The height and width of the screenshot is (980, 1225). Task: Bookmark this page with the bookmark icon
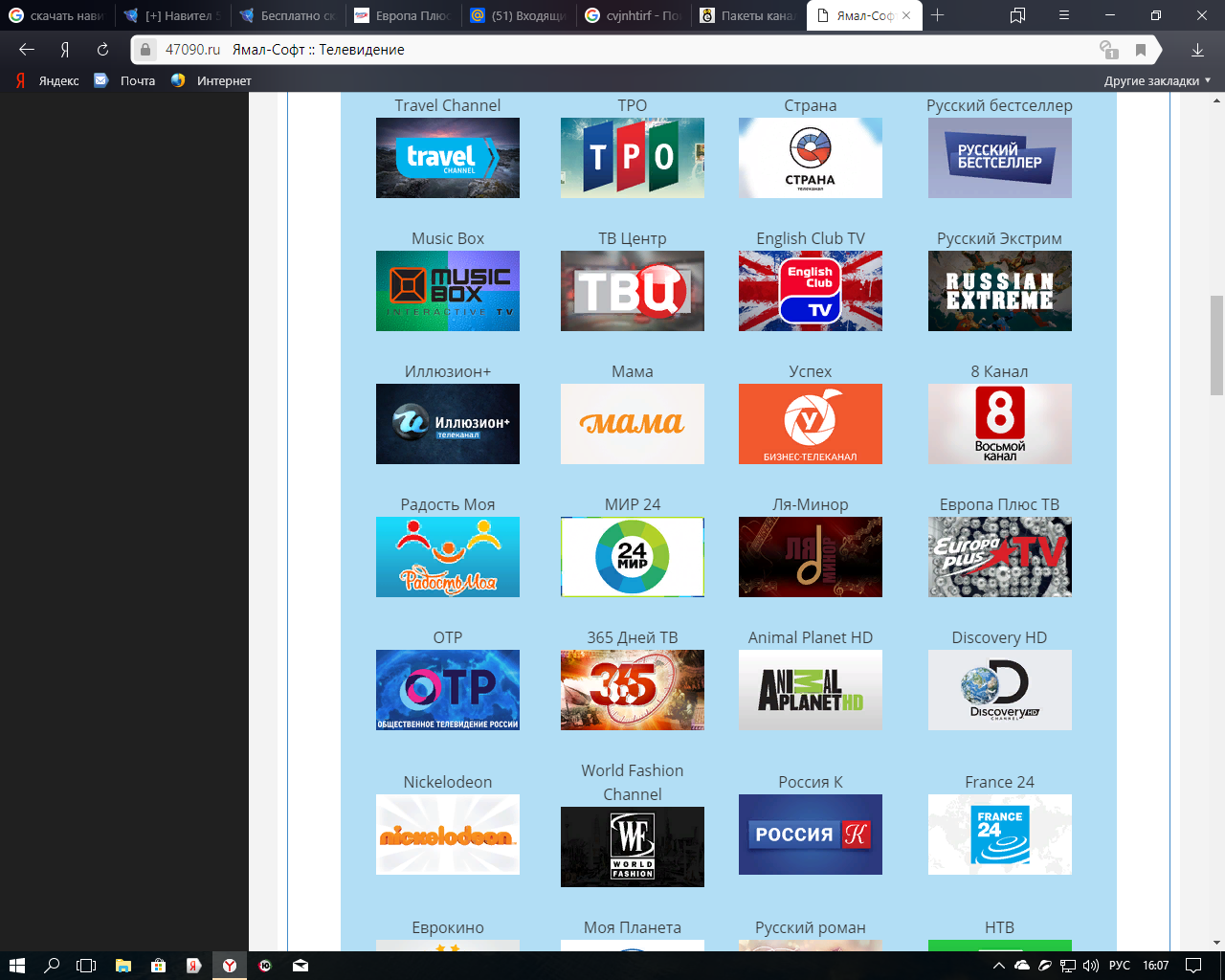1141,50
